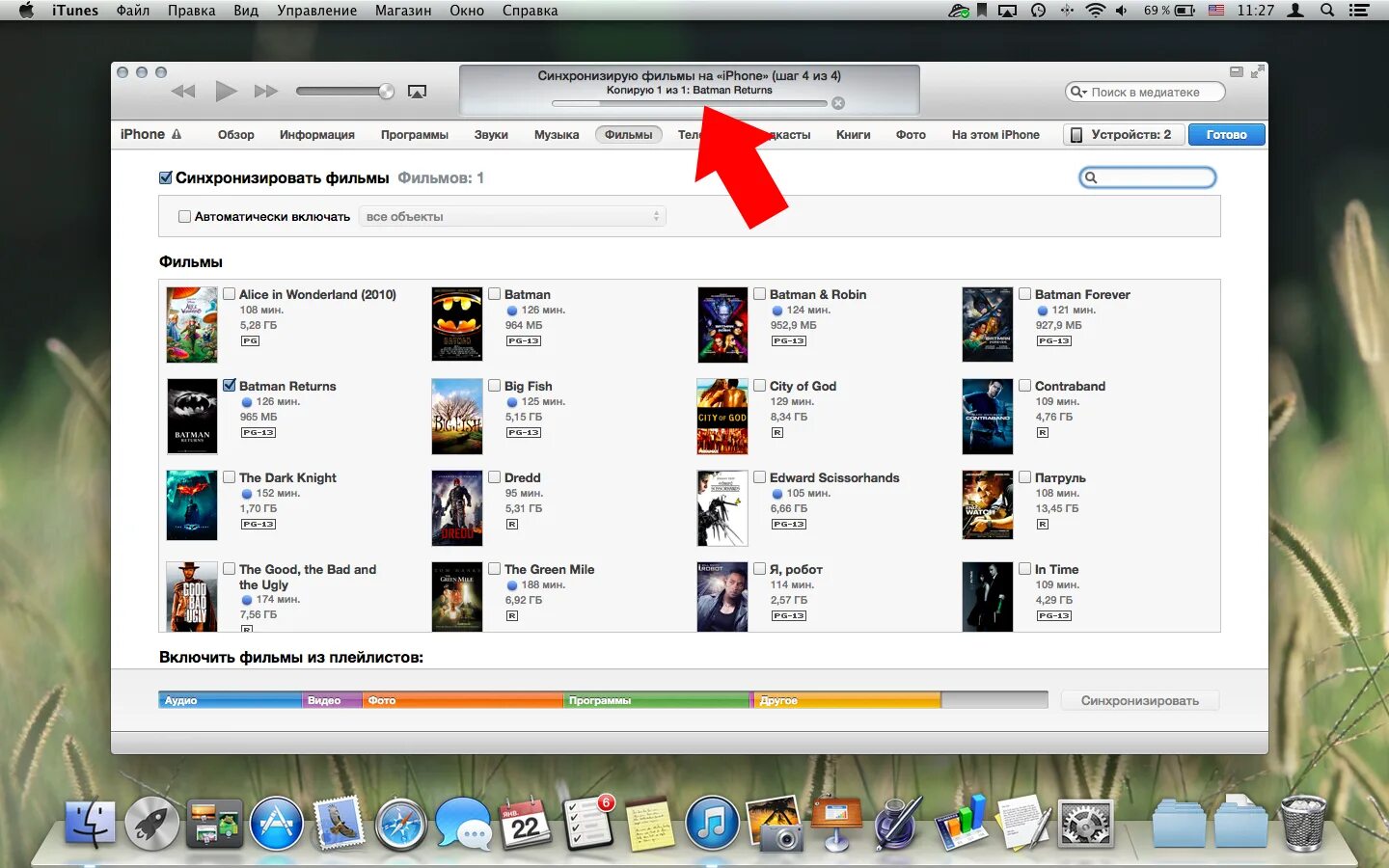Open System Preferences gear in dock
Viewport: 1389px width, 868px height.
(1086, 825)
